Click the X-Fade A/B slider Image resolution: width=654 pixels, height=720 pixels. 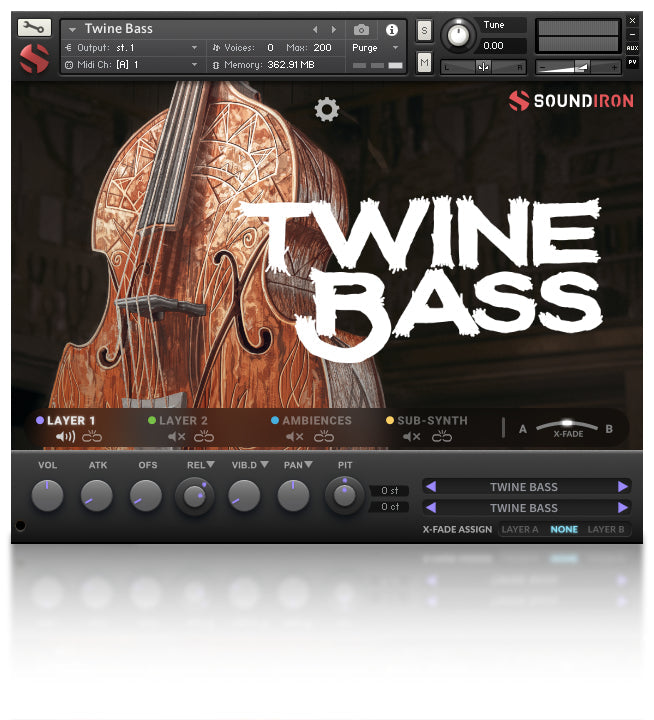coord(567,427)
